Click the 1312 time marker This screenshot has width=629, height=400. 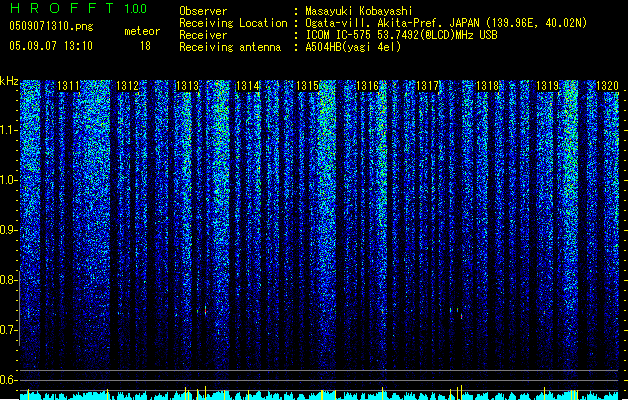127,86
